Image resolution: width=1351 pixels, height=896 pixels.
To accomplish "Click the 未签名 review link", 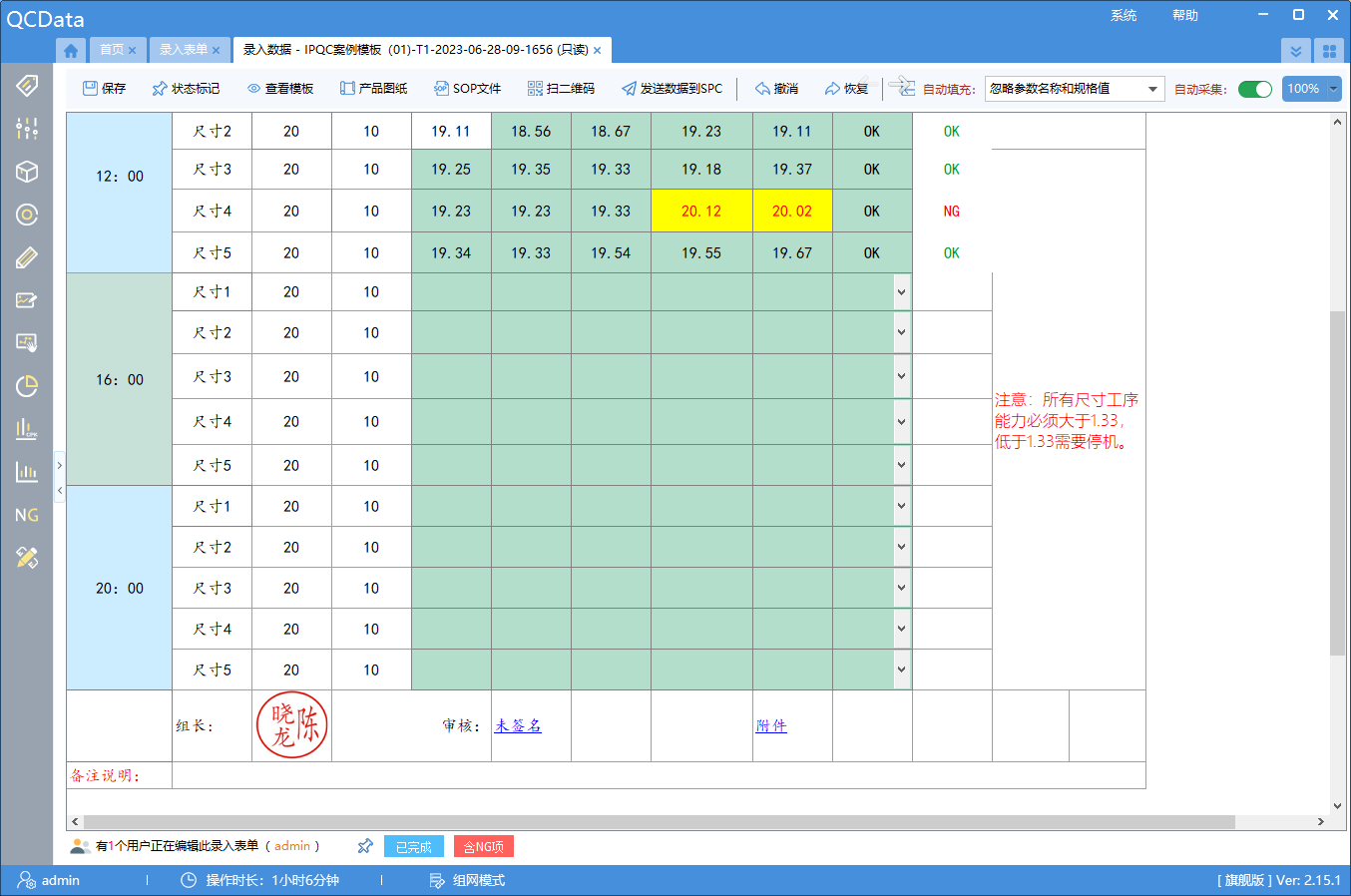I will [x=518, y=725].
